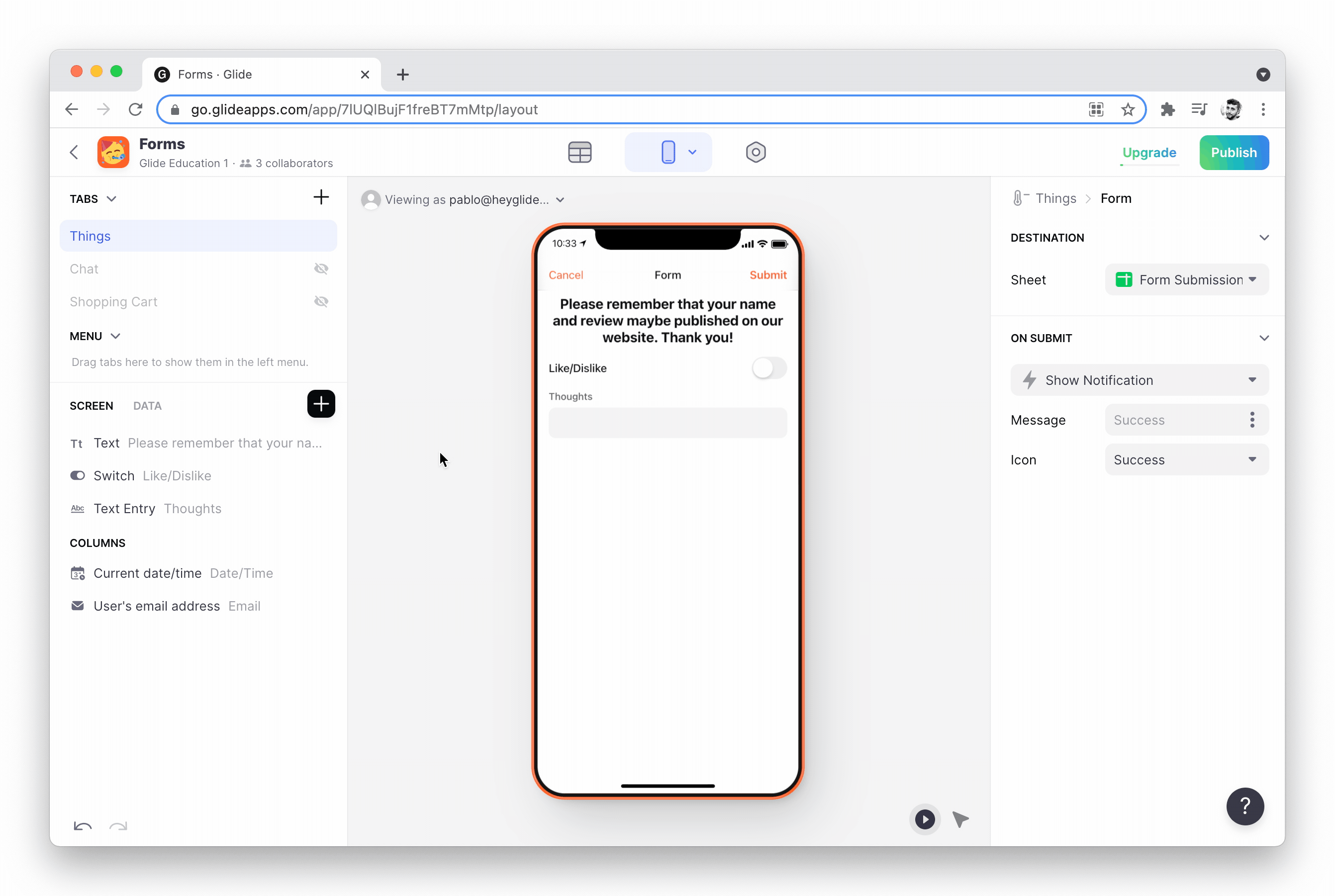Add a new tab with plus icon
The height and width of the screenshot is (896, 1335).
321,197
